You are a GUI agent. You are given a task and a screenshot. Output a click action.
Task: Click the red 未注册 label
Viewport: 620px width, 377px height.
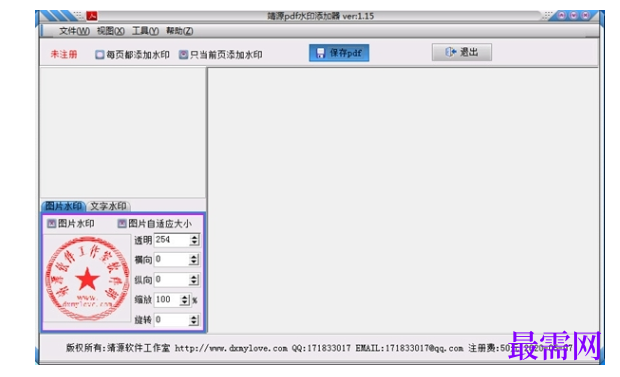point(64,54)
